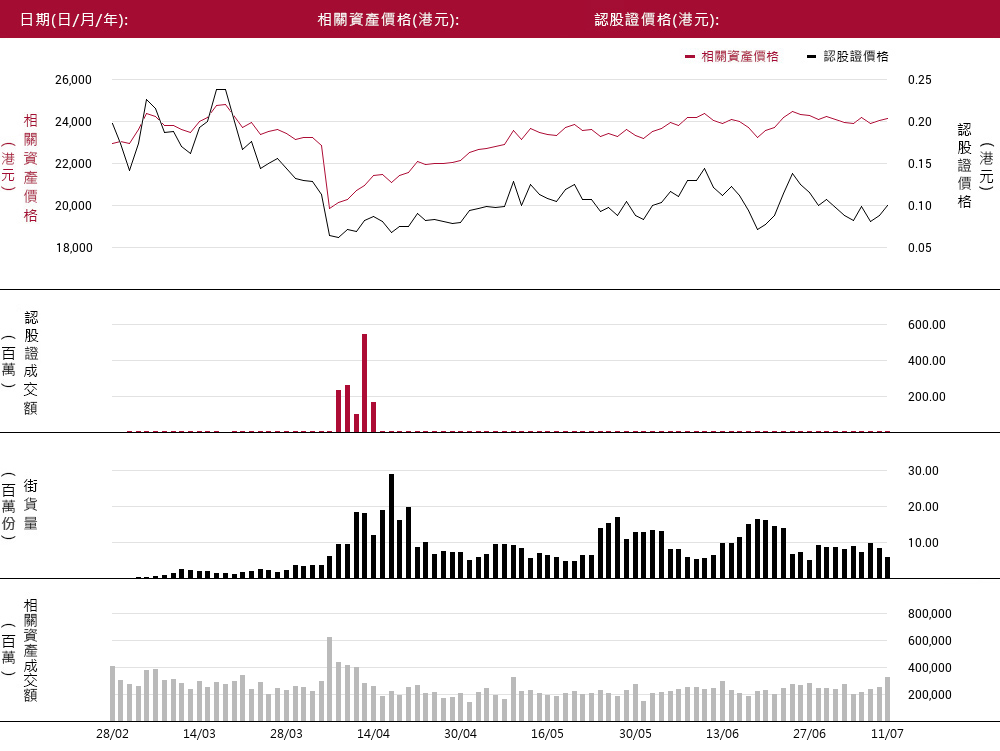Click the 14/03 date label

click(199, 734)
